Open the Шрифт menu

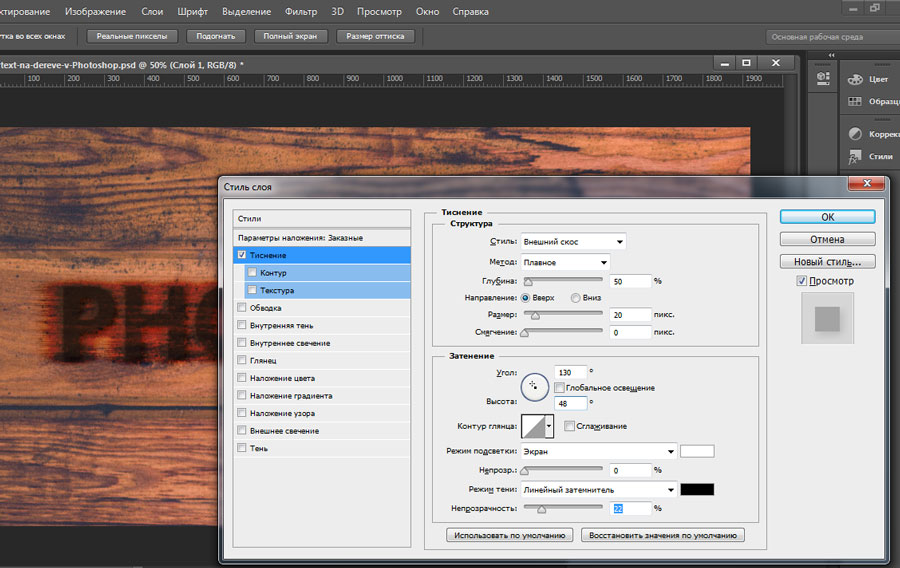coord(192,11)
